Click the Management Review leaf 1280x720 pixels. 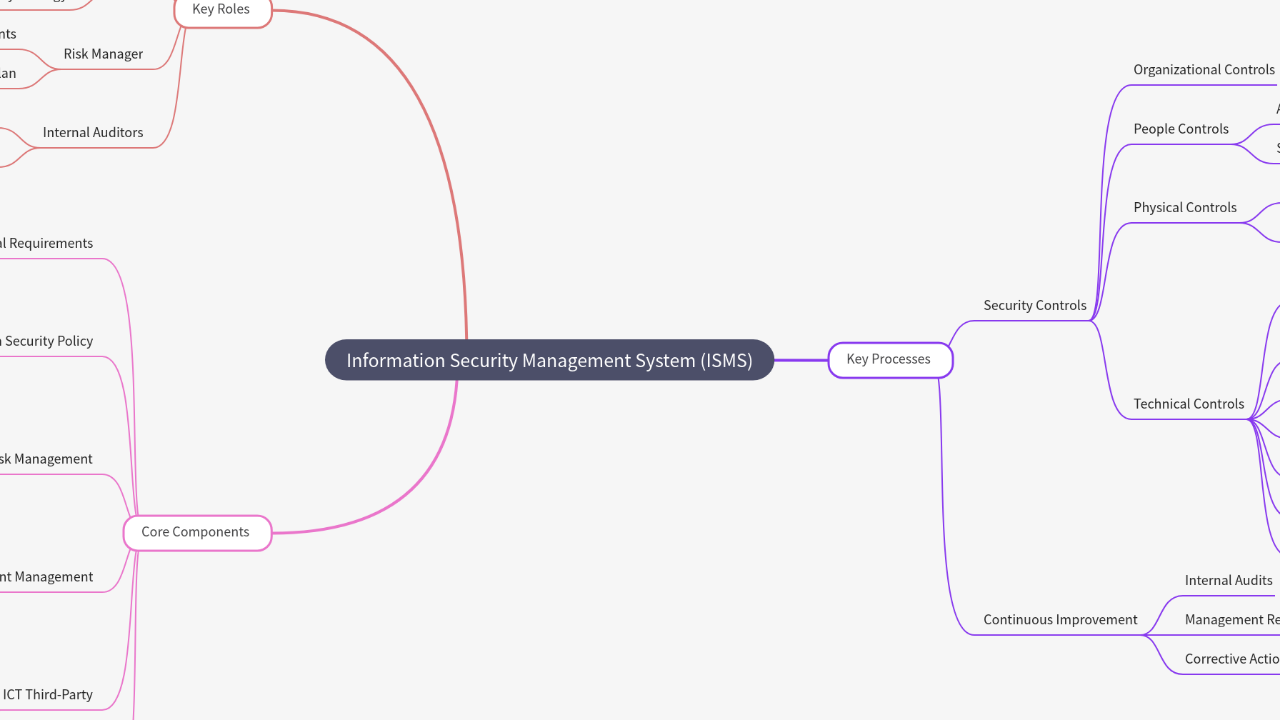pos(1232,619)
